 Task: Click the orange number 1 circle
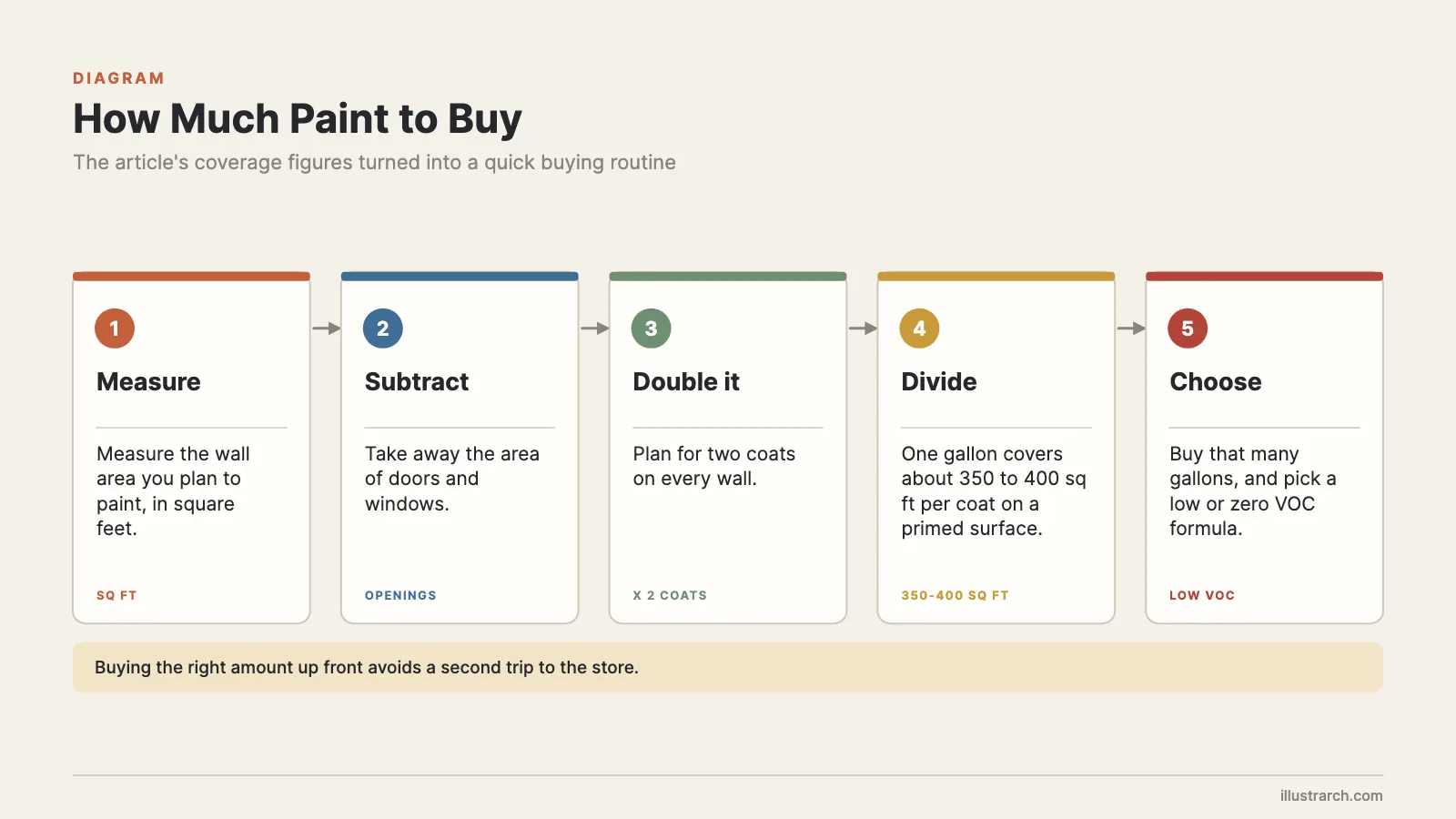pos(115,329)
